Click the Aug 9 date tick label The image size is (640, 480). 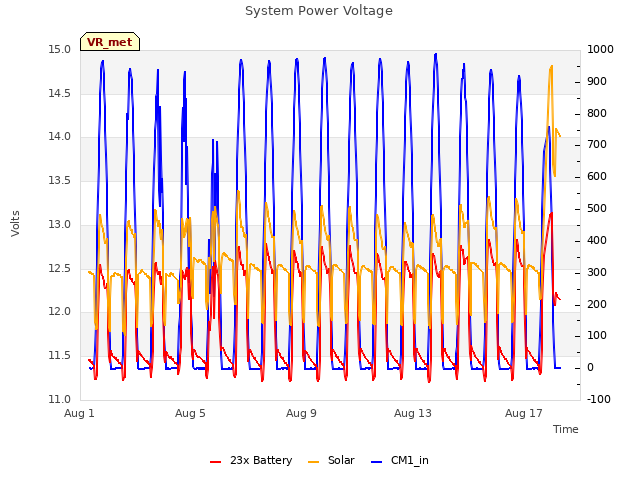coord(301,413)
